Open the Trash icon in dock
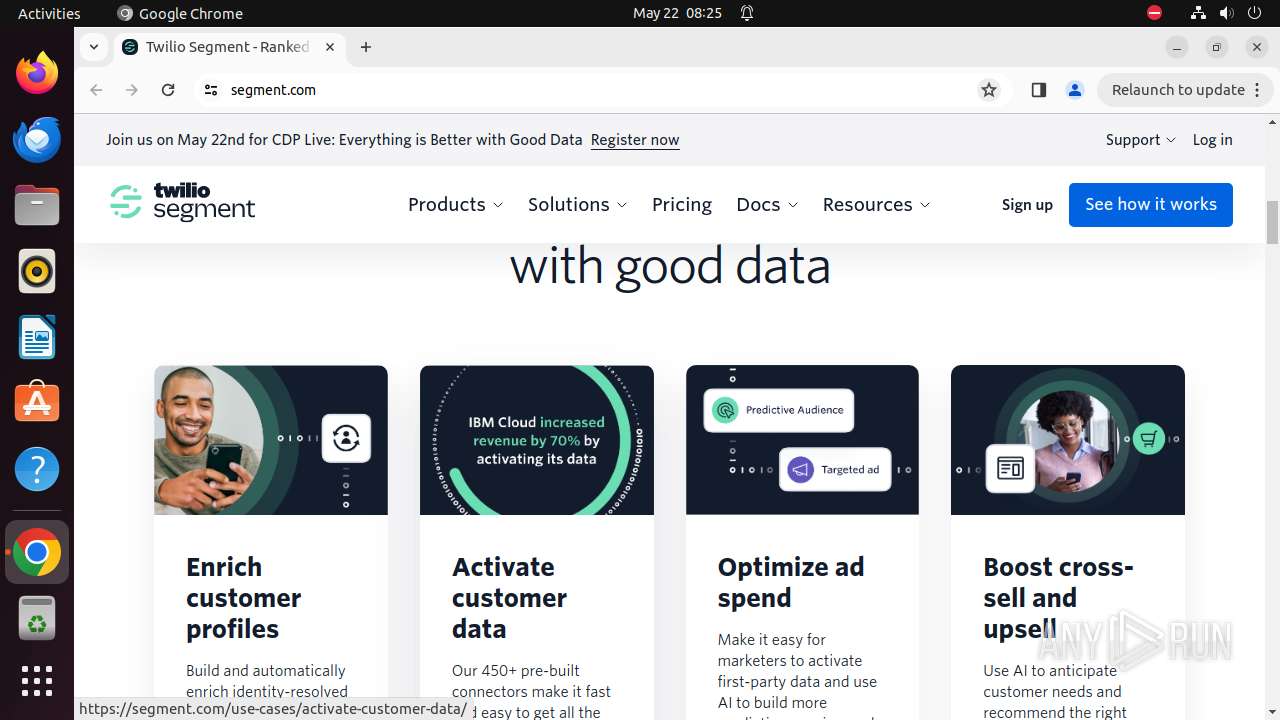Viewport: 1280px width, 720px height. pyautogui.click(x=37, y=618)
